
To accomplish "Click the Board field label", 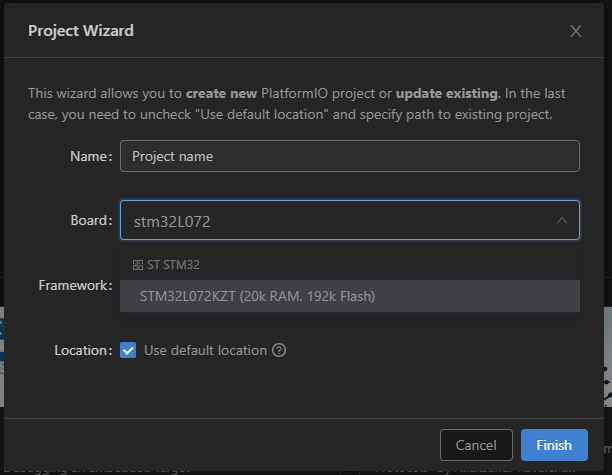I will 90,221.
